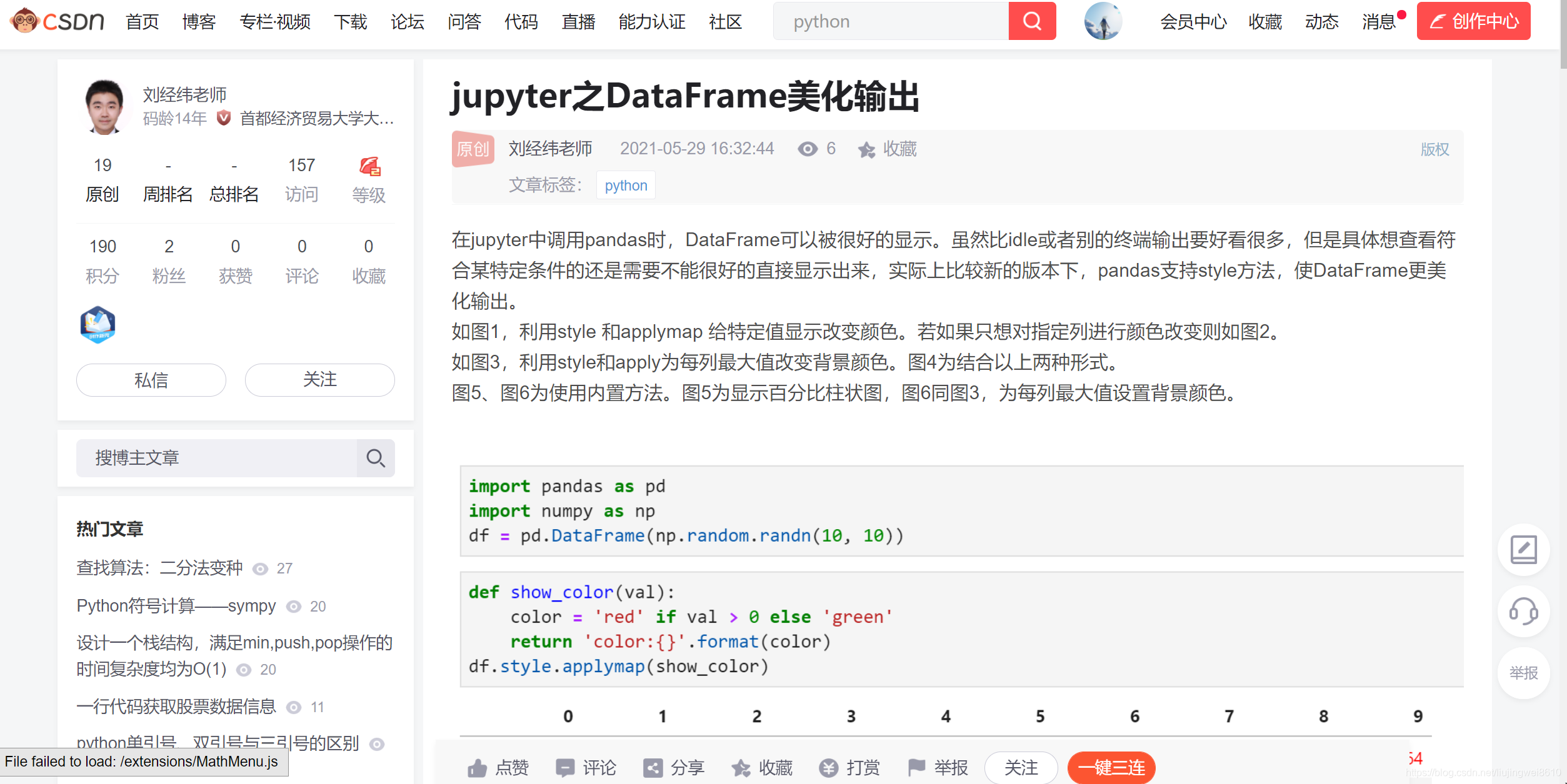Click the floating write/edit pencil icon
The height and width of the screenshot is (784, 1567).
pyautogui.click(x=1523, y=550)
